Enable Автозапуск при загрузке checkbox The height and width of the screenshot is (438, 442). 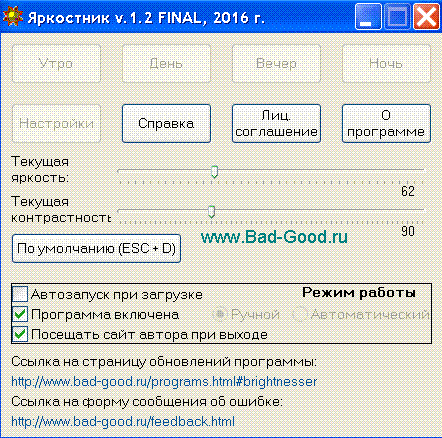[20, 294]
